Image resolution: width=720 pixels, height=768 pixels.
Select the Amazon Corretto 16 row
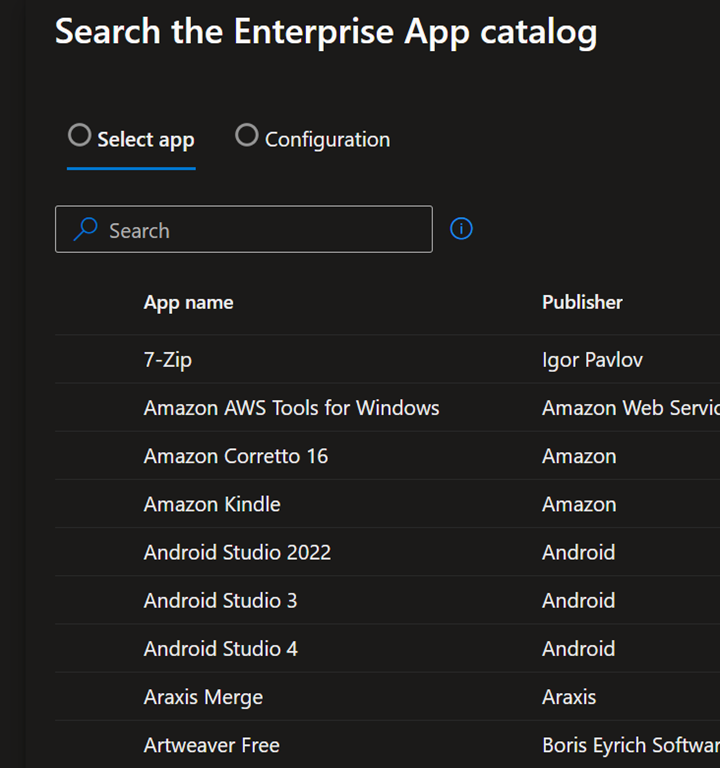point(235,456)
